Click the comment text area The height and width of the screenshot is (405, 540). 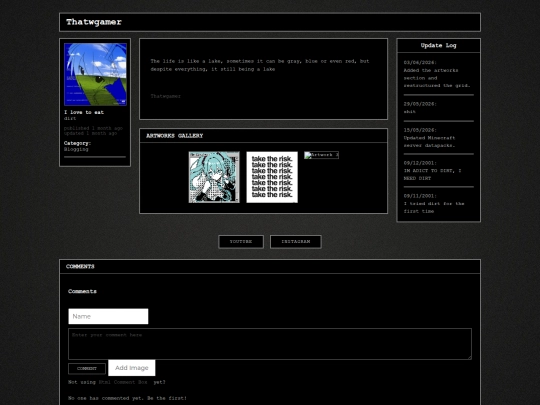click(x=270, y=344)
